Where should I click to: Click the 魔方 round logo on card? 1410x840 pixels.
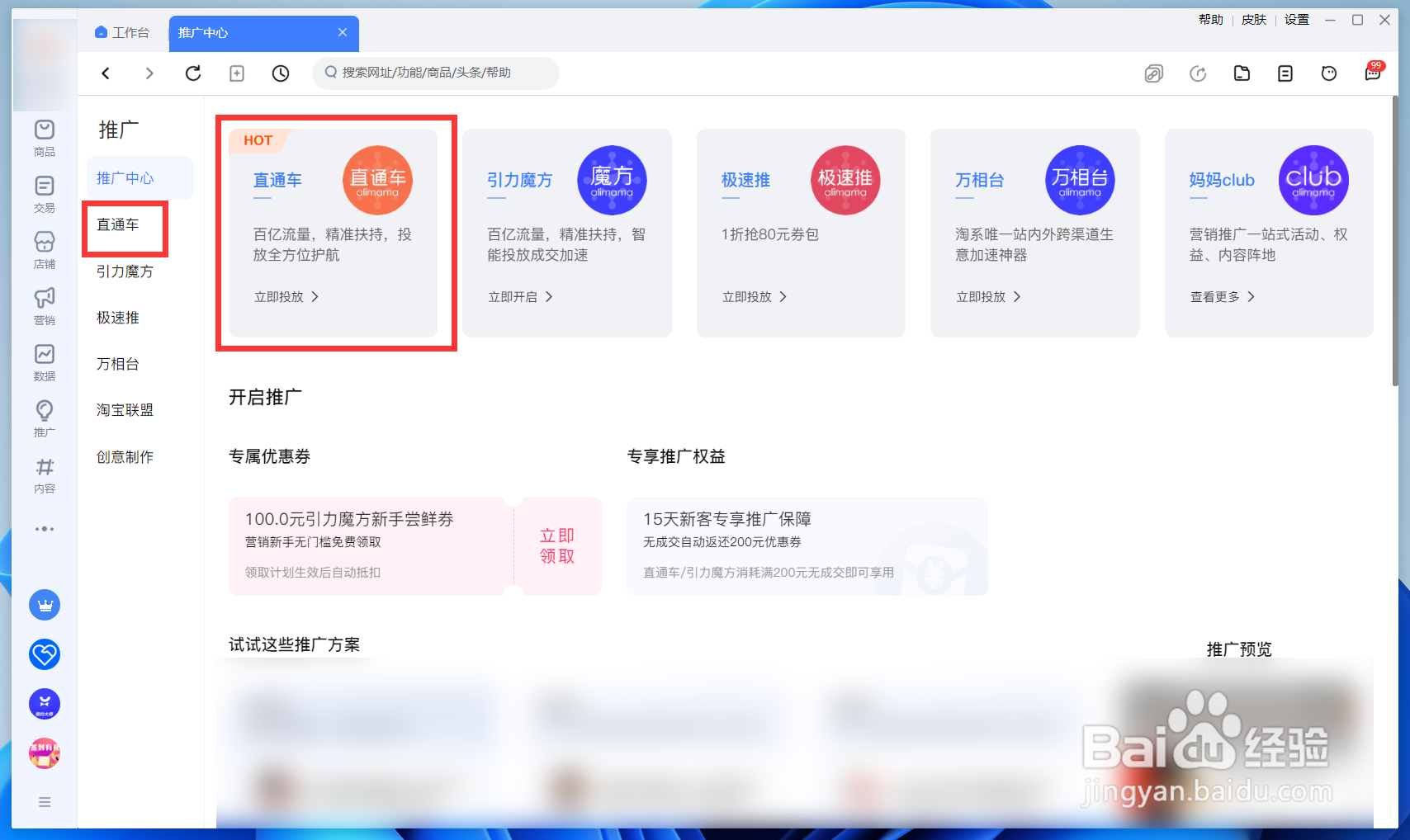tap(612, 180)
